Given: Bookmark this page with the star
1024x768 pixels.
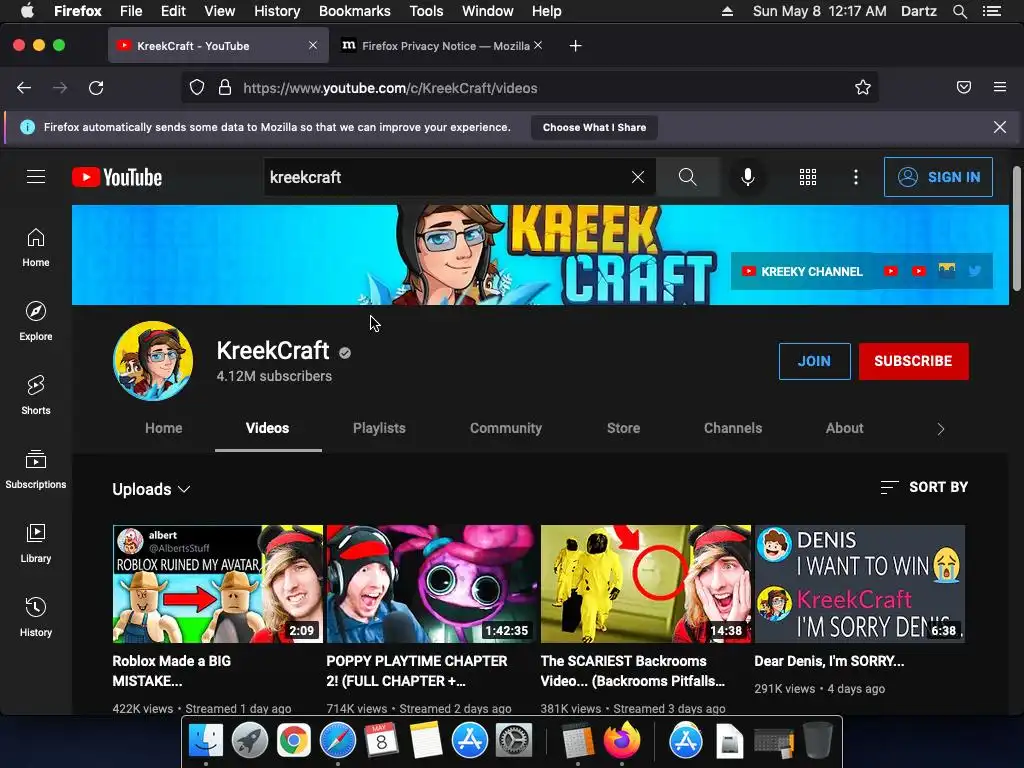Looking at the screenshot, I should [863, 88].
